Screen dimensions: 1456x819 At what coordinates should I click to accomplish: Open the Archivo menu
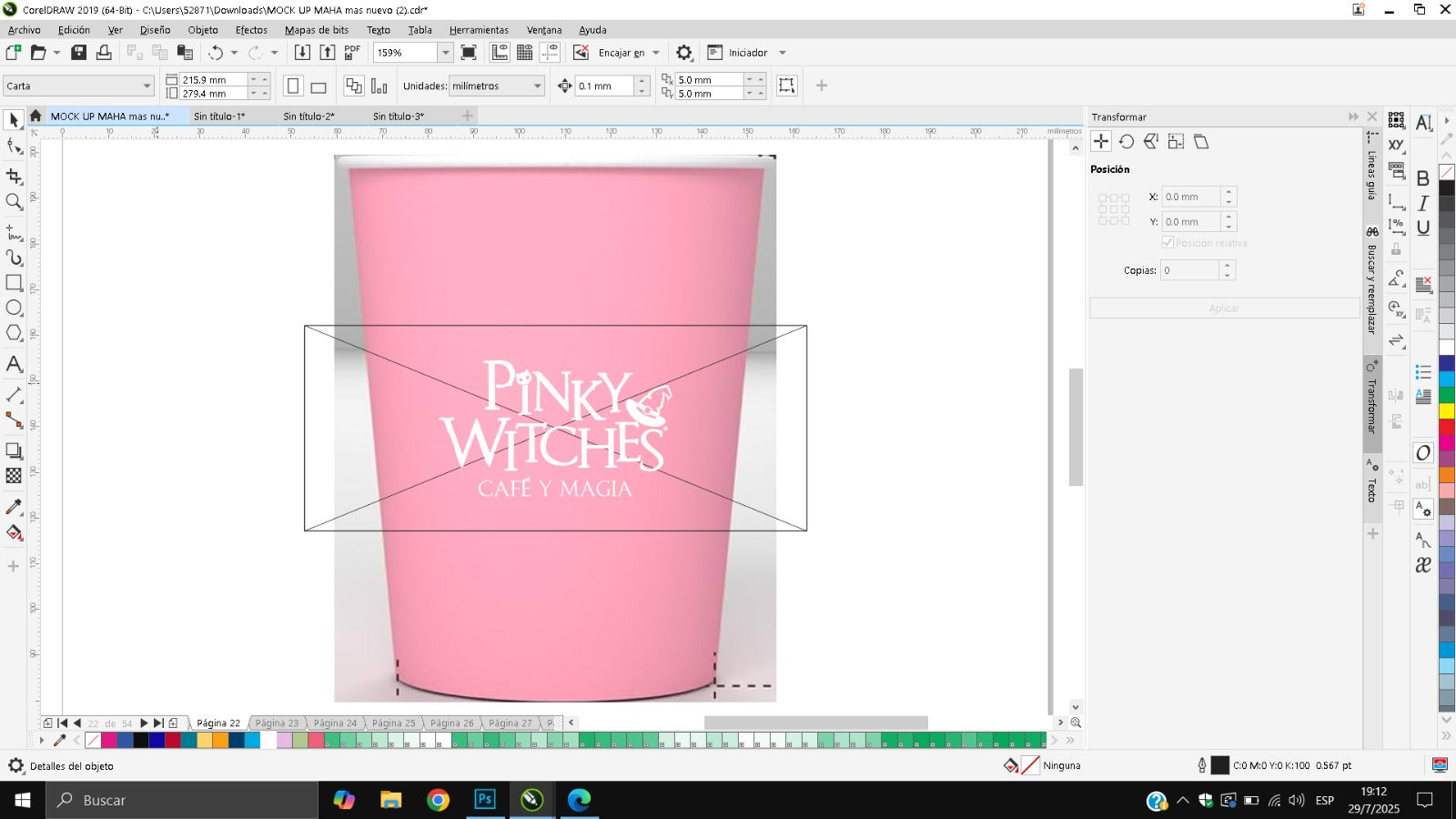(x=25, y=30)
